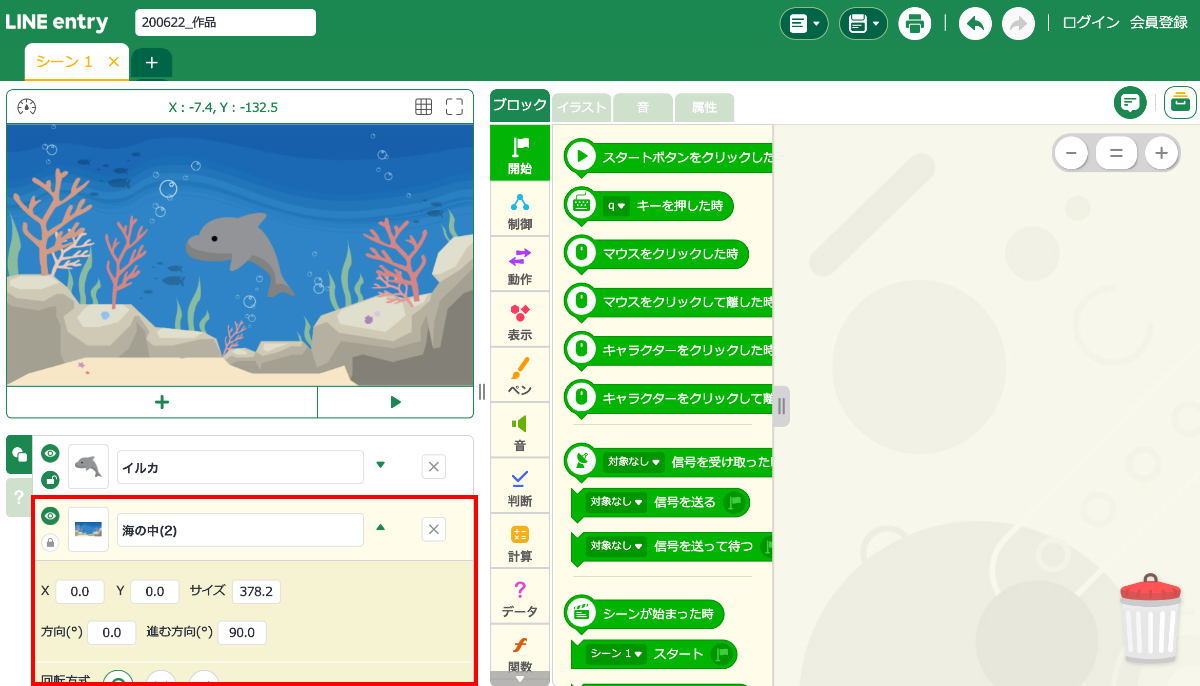1200x686 pixels.
Task: Select the 海の中(2) background thumbnail
Action: pyautogui.click(x=88, y=530)
